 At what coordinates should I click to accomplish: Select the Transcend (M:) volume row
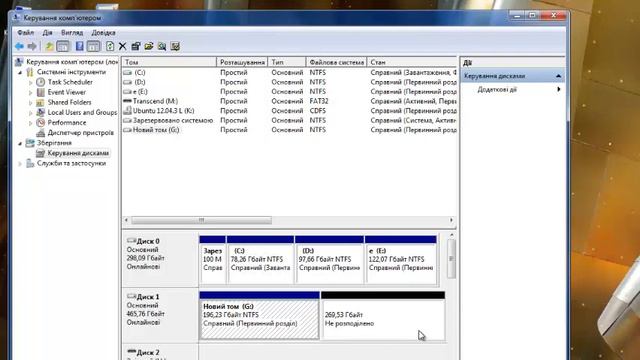(x=289, y=101)
